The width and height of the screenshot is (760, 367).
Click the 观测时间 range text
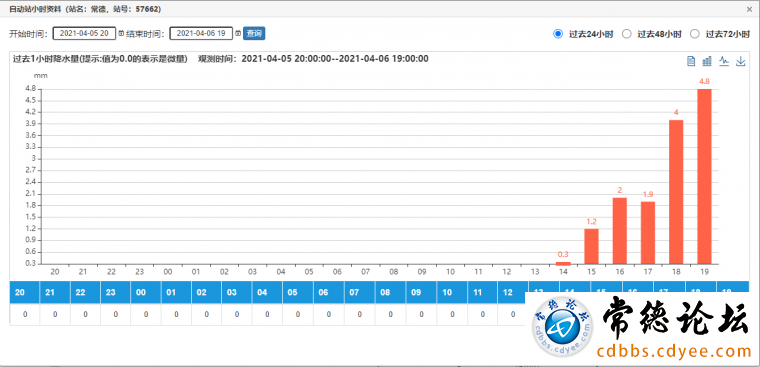click(313, 59)
